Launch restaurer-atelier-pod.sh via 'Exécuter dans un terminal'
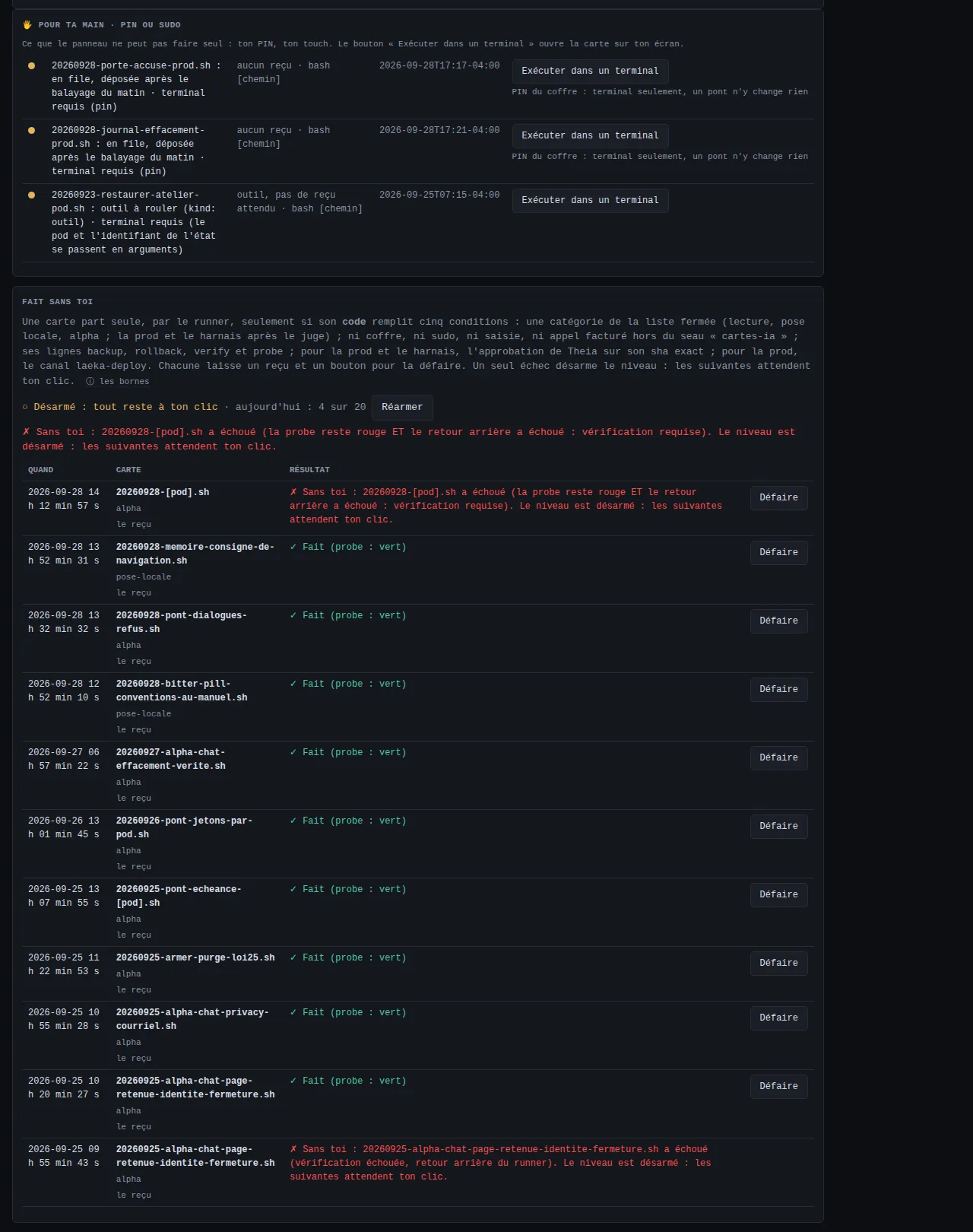Screen dimensions: 973x1232 click(x=590, y=201)
